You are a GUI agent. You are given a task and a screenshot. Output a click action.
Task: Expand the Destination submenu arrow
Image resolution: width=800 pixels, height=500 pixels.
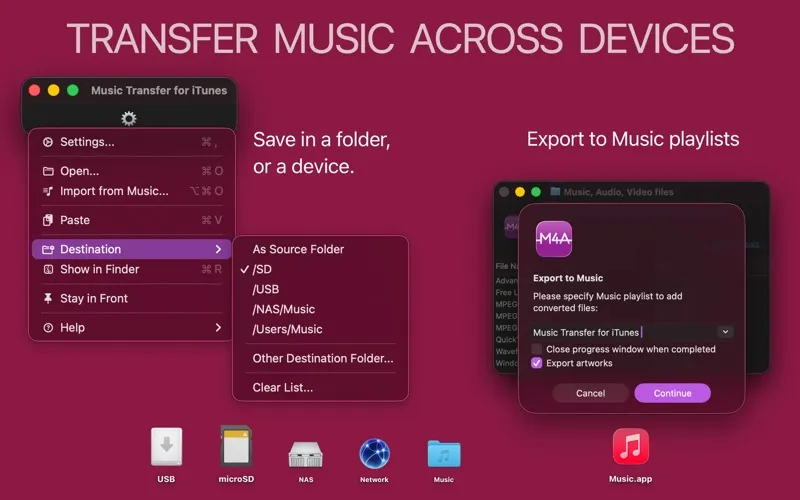pos(218,249)
